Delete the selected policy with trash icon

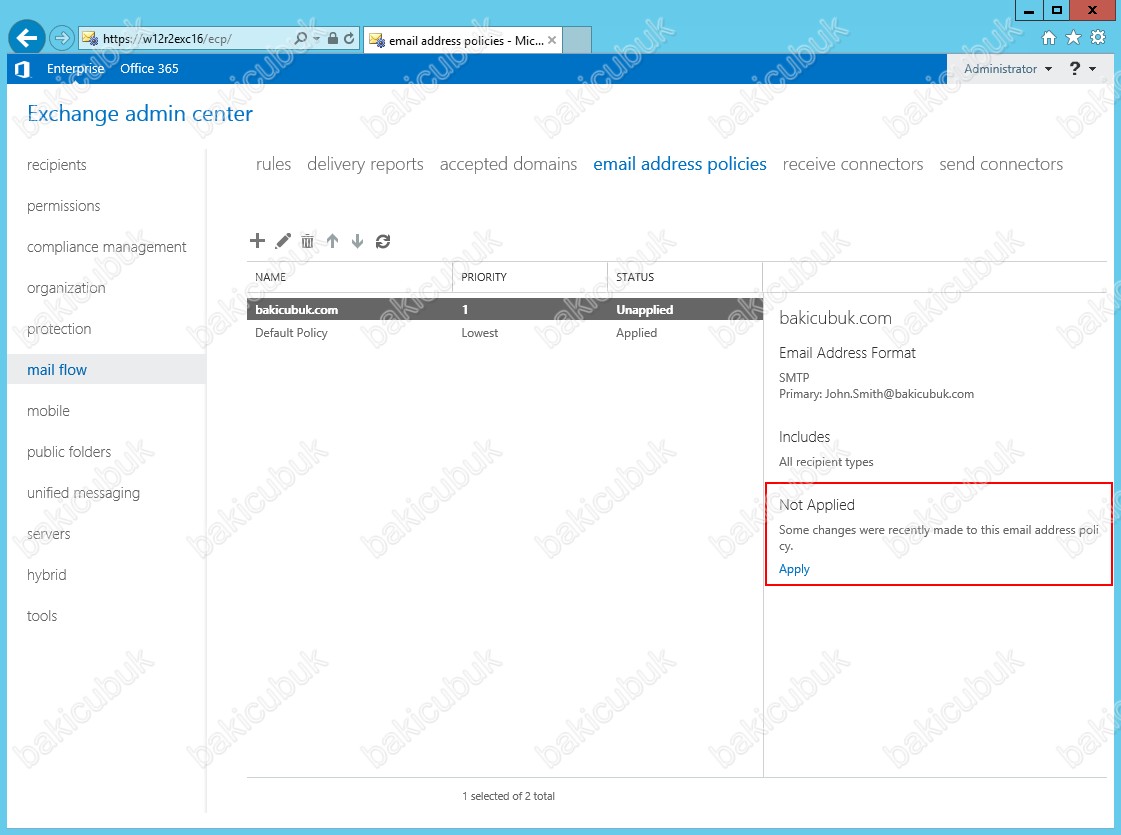[x=307, y=241]
